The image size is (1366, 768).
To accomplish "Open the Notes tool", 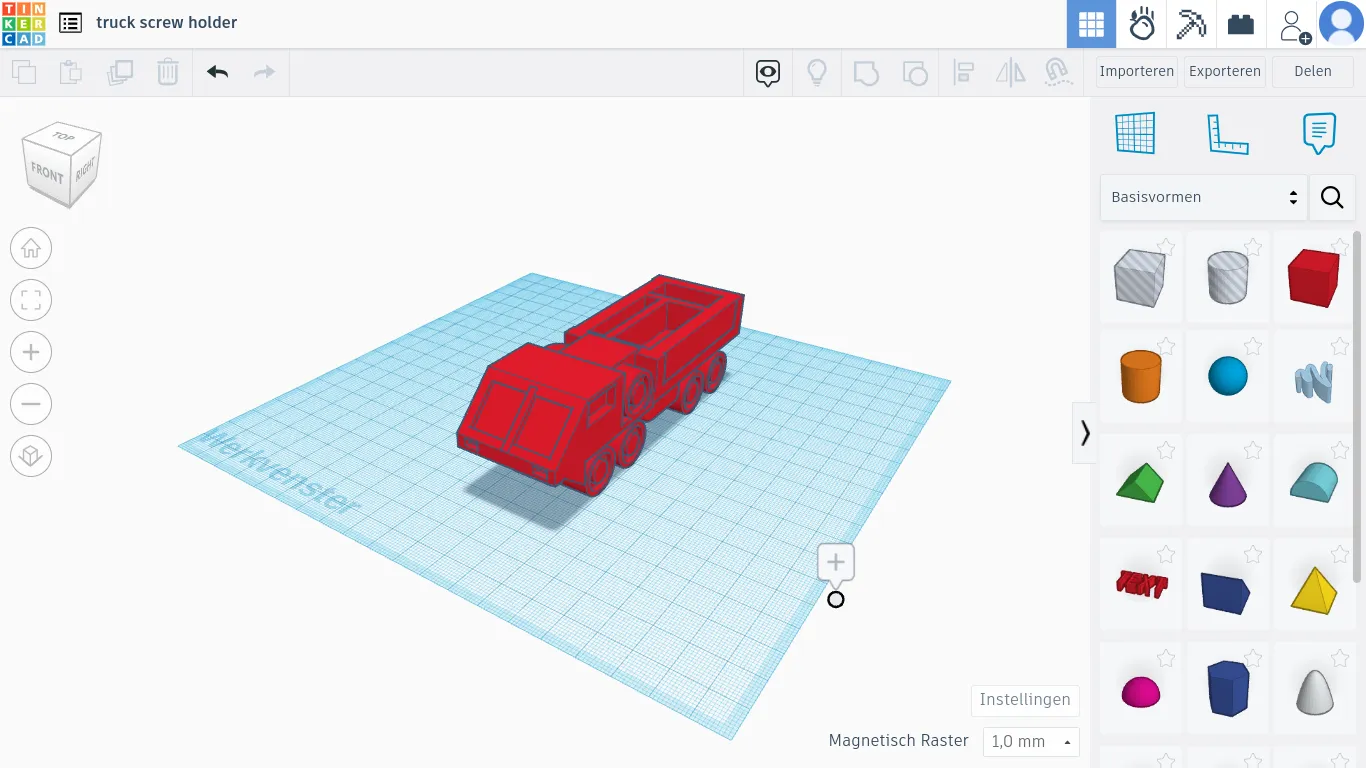I will coord(1319,133).
